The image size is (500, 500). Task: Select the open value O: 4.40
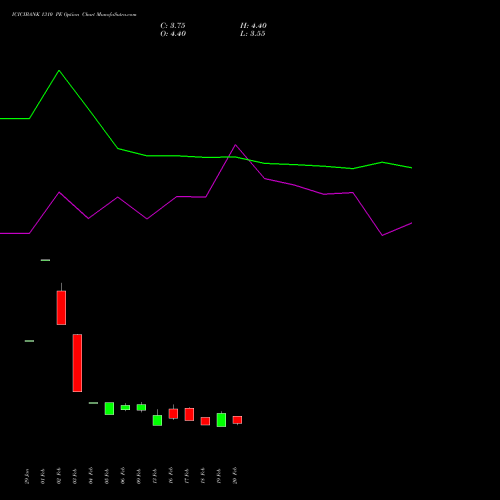(173, 34)
